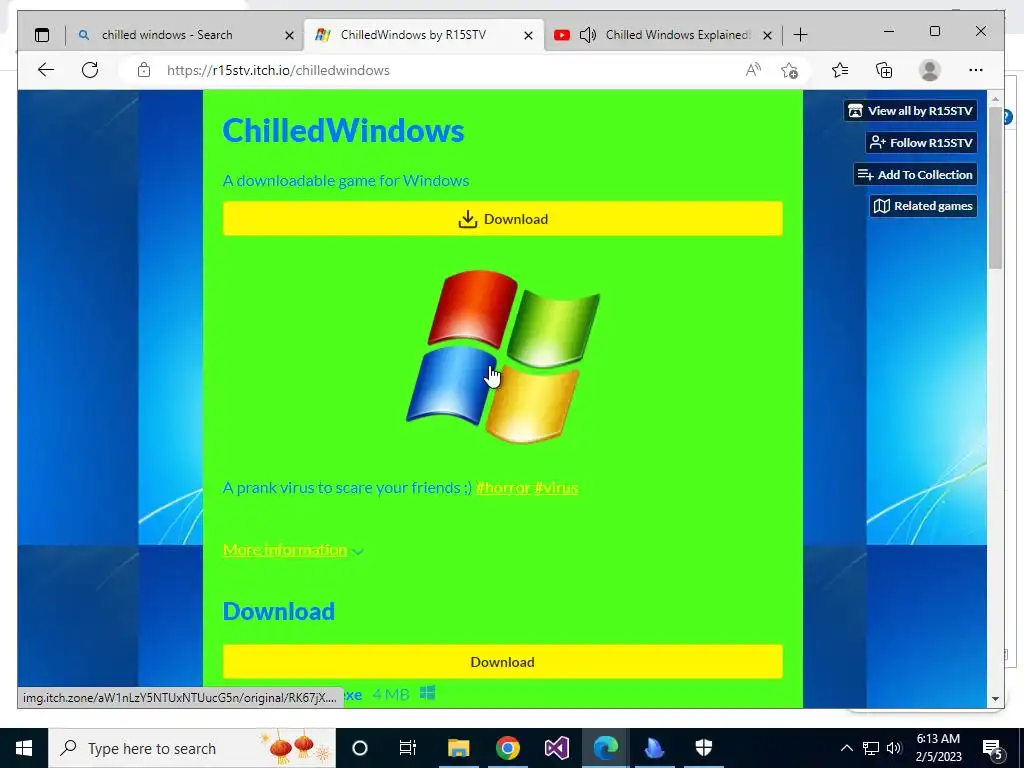Image resolution: width=1024 pixels, height=768 pixels.
Task: Open Task View in taskbar
Action: click(x=408, y=748)
